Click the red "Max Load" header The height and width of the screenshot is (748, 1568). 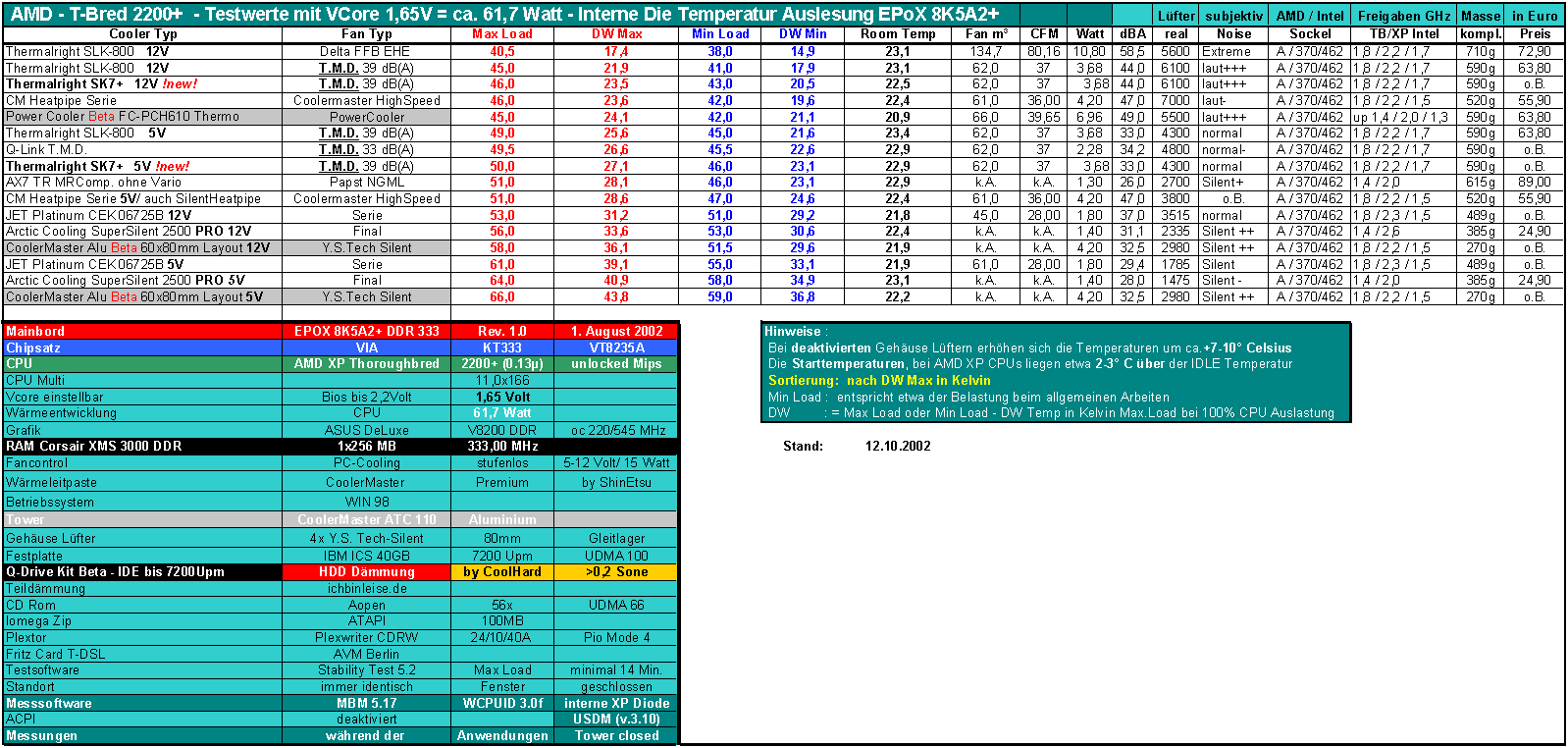coord(502,33)
